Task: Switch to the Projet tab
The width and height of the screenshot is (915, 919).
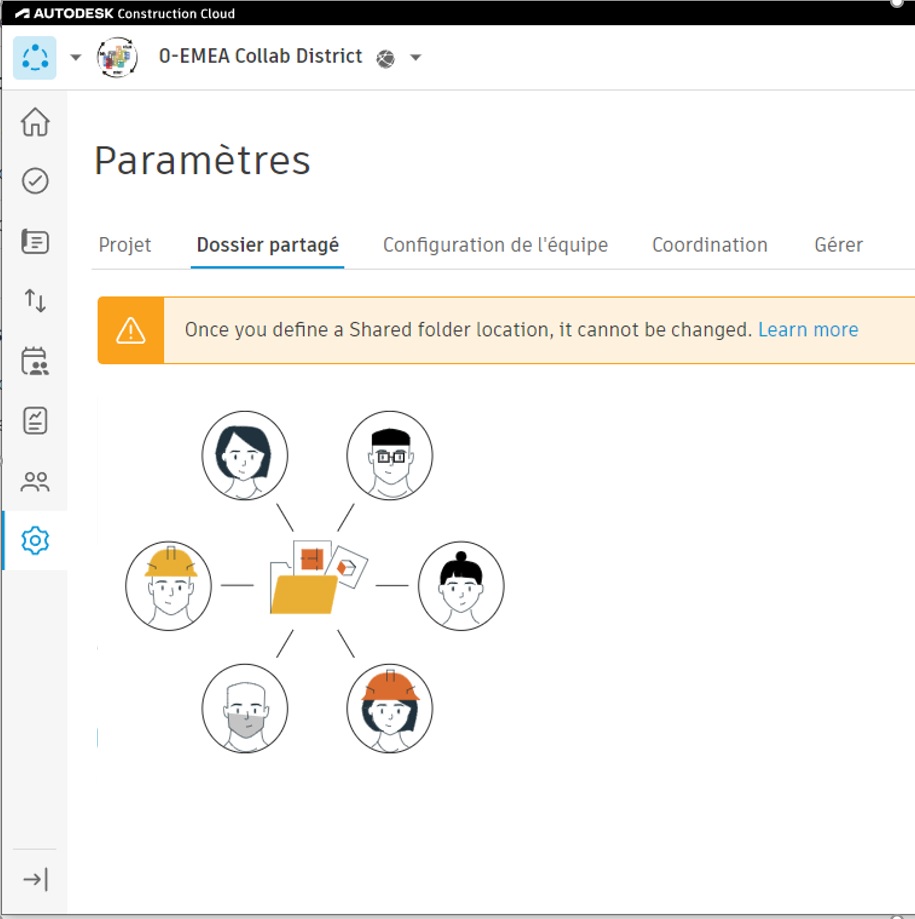Action: [x=125, y=245]
